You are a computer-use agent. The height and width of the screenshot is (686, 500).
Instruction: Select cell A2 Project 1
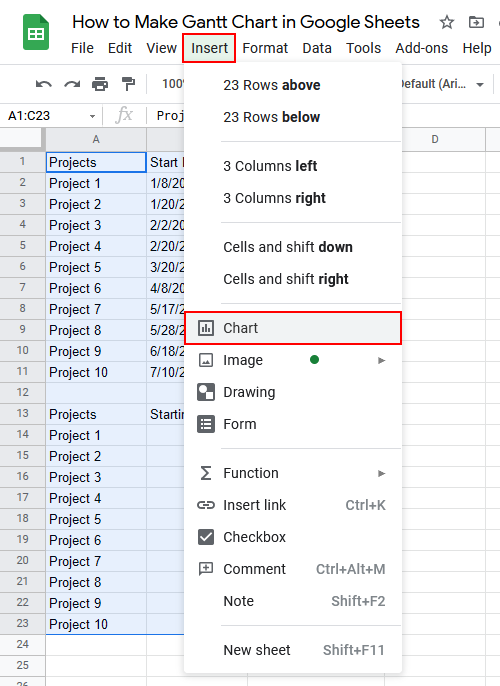pos(96,183)
